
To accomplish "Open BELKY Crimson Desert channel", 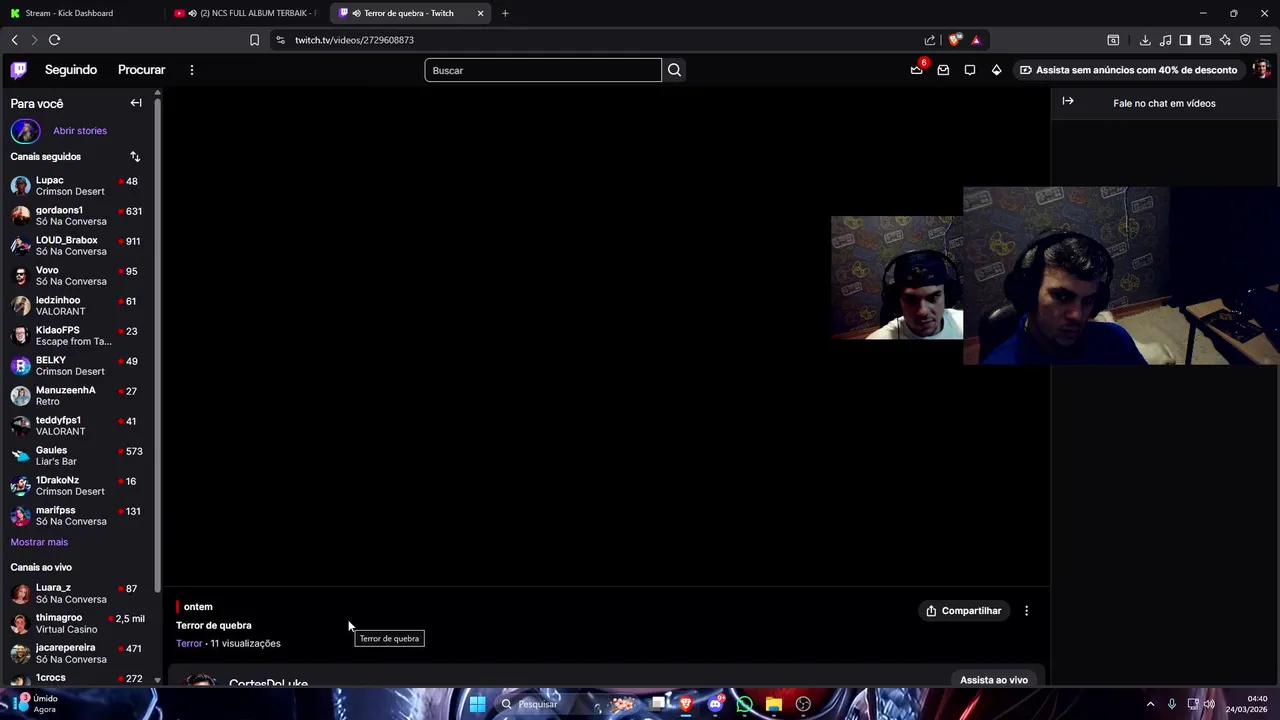I will [x=78, y=366].
